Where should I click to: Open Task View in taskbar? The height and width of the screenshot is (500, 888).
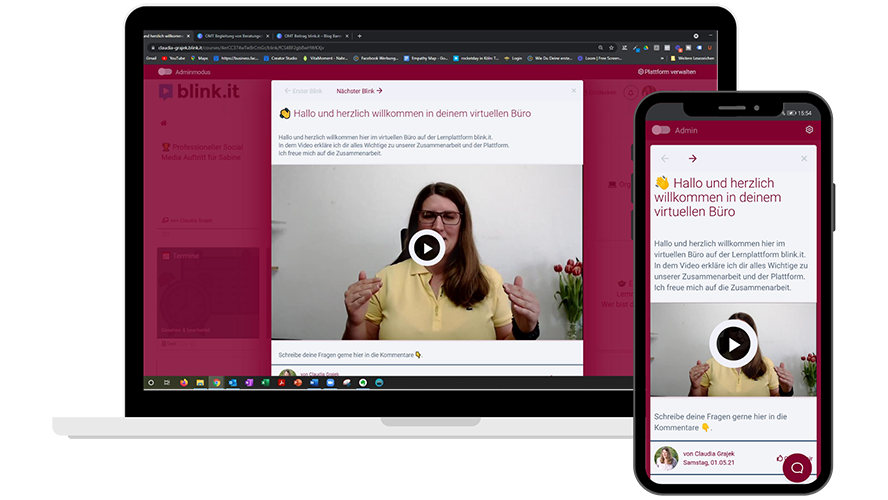click(167, 383)
